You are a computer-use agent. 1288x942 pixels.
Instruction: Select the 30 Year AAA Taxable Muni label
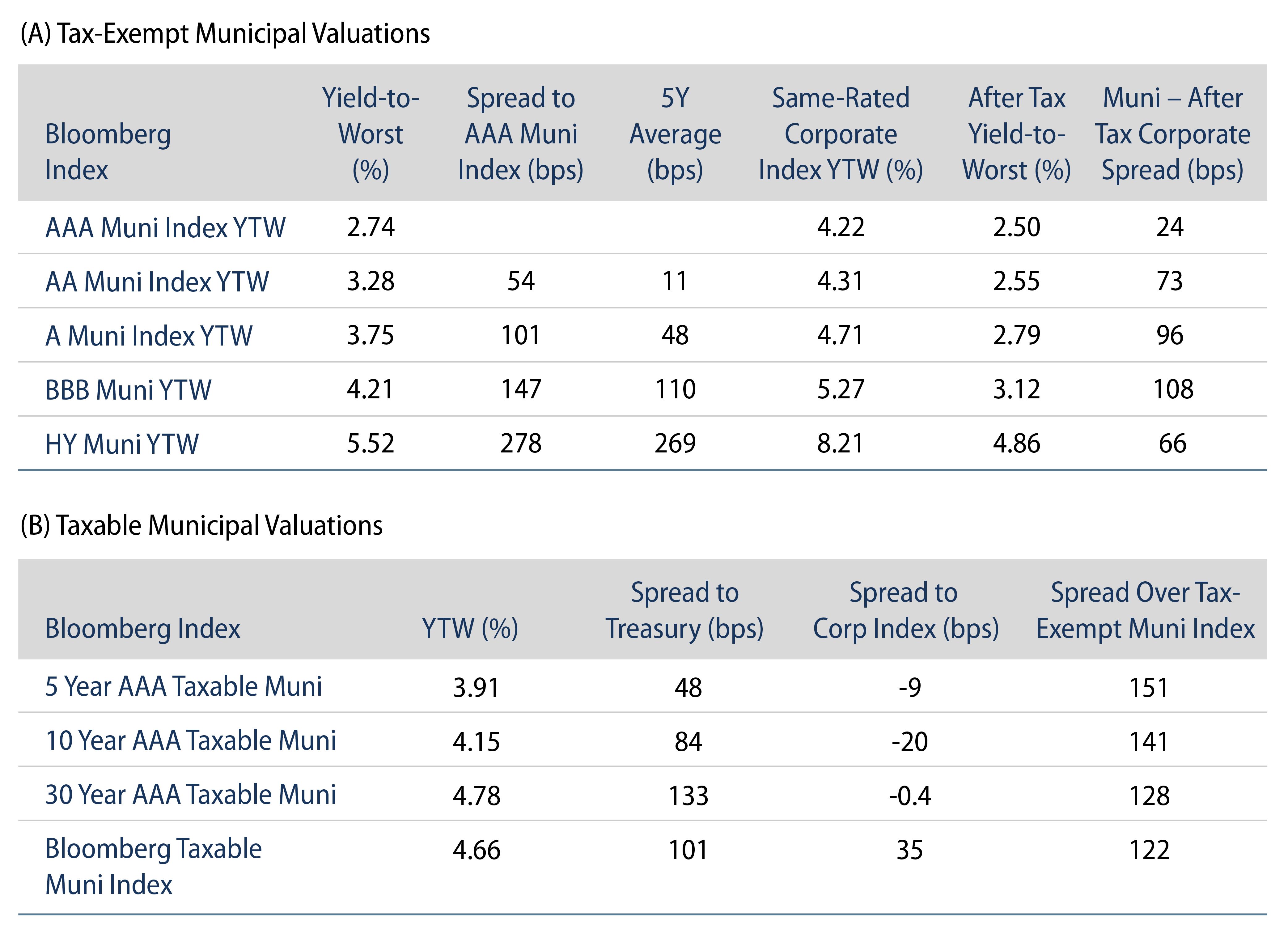191,794
